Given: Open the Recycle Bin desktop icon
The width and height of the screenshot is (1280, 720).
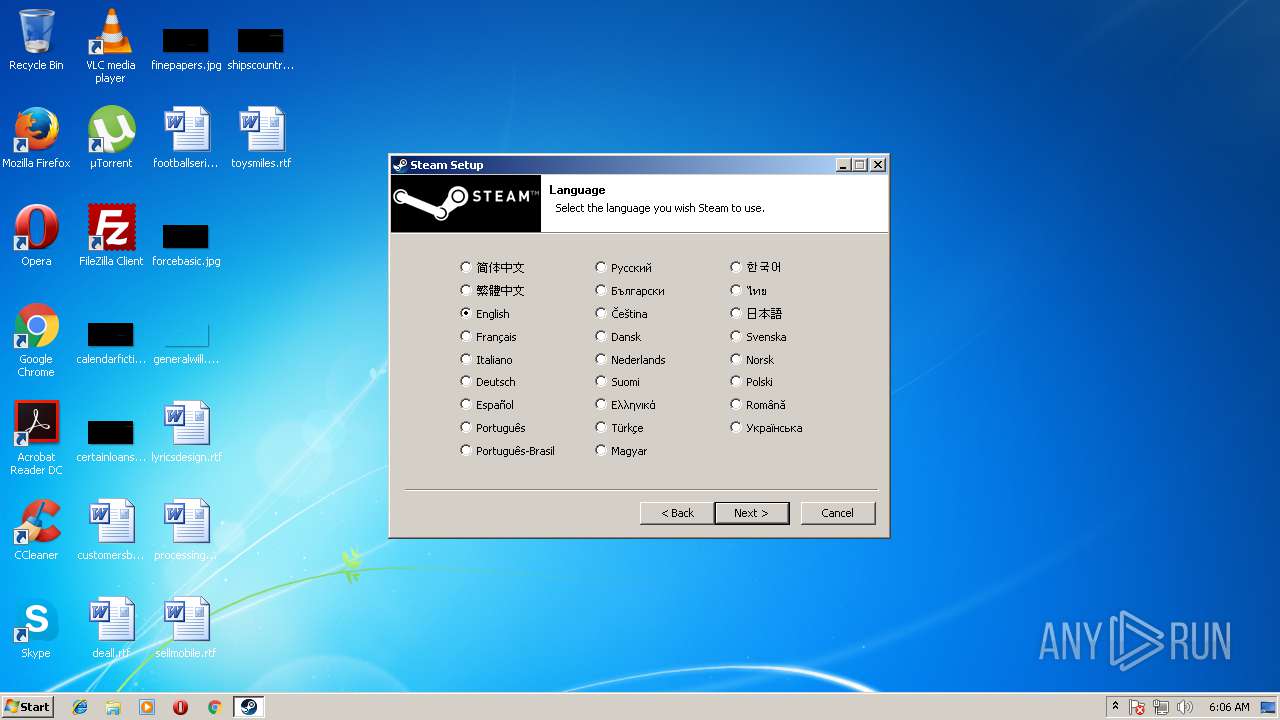Looking at the screenshot, I should (36, 40).
